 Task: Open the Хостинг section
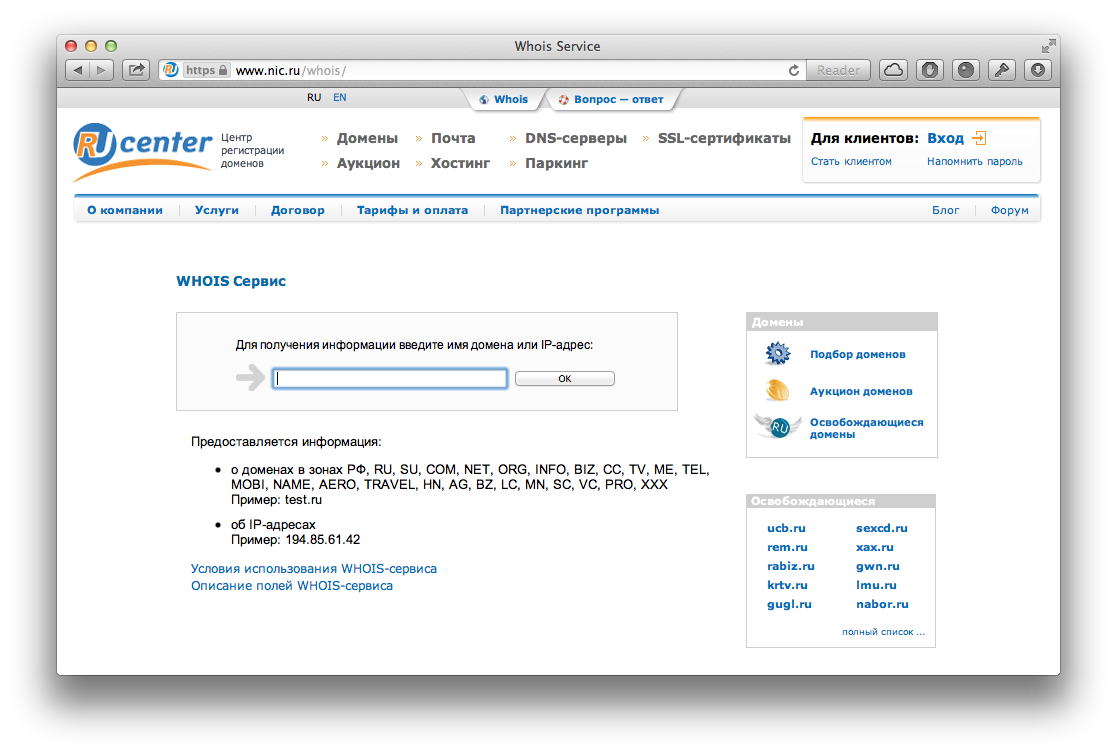click(460, 163)
